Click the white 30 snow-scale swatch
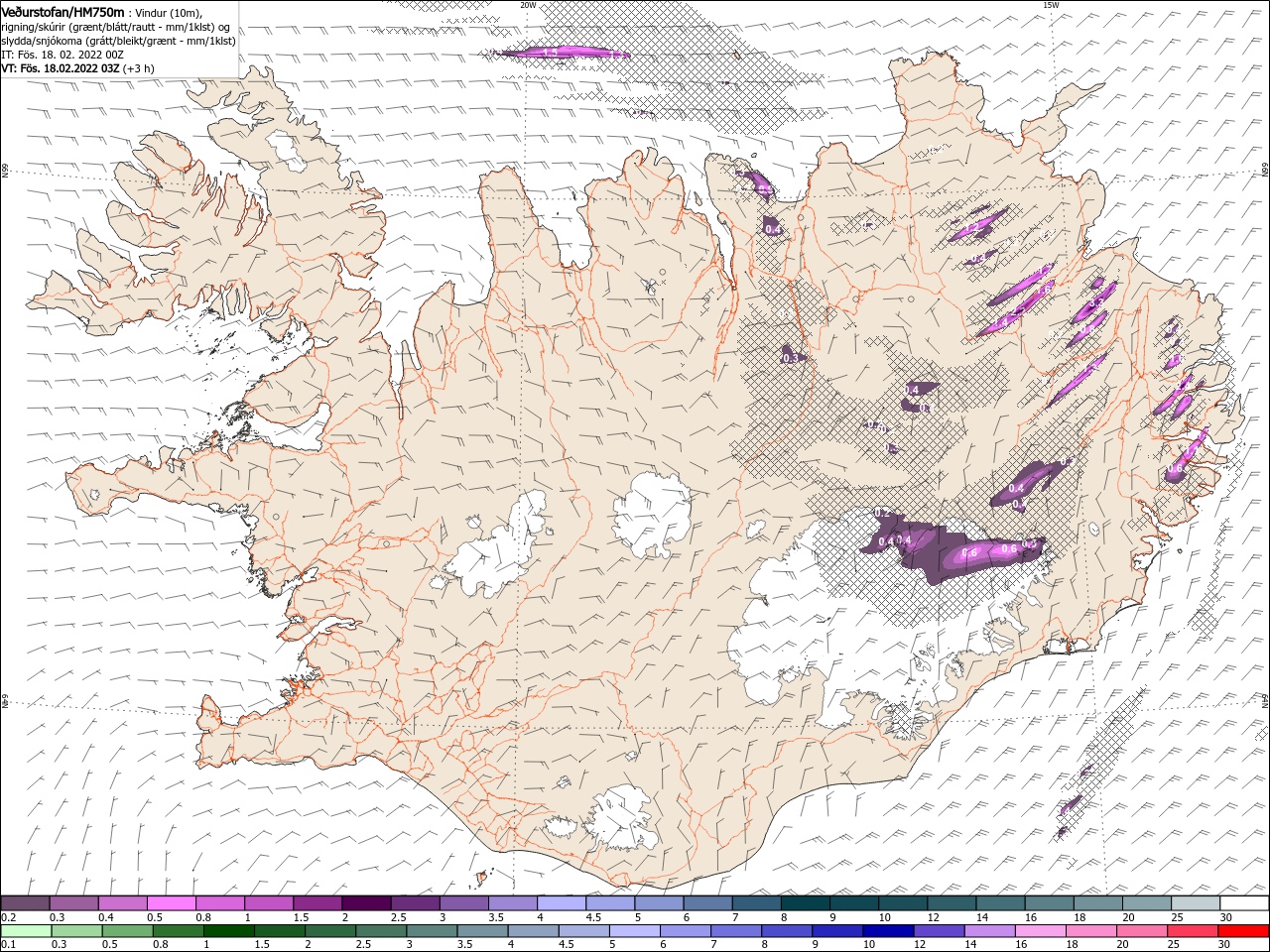The width and height of the screenshot is (1270, 952). 1244,903
